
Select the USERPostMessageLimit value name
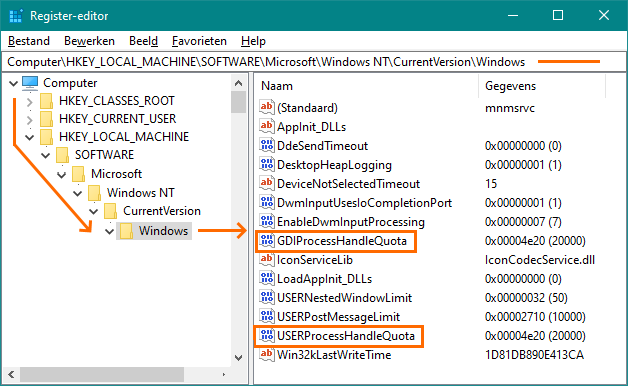coord(338,317)
